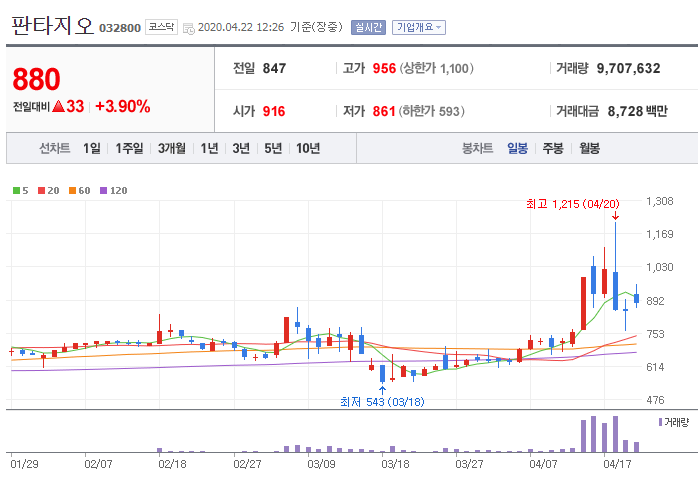698x486 pixels.
Task: Click the red 20-day moving average swatch
Action: (41, 190)
